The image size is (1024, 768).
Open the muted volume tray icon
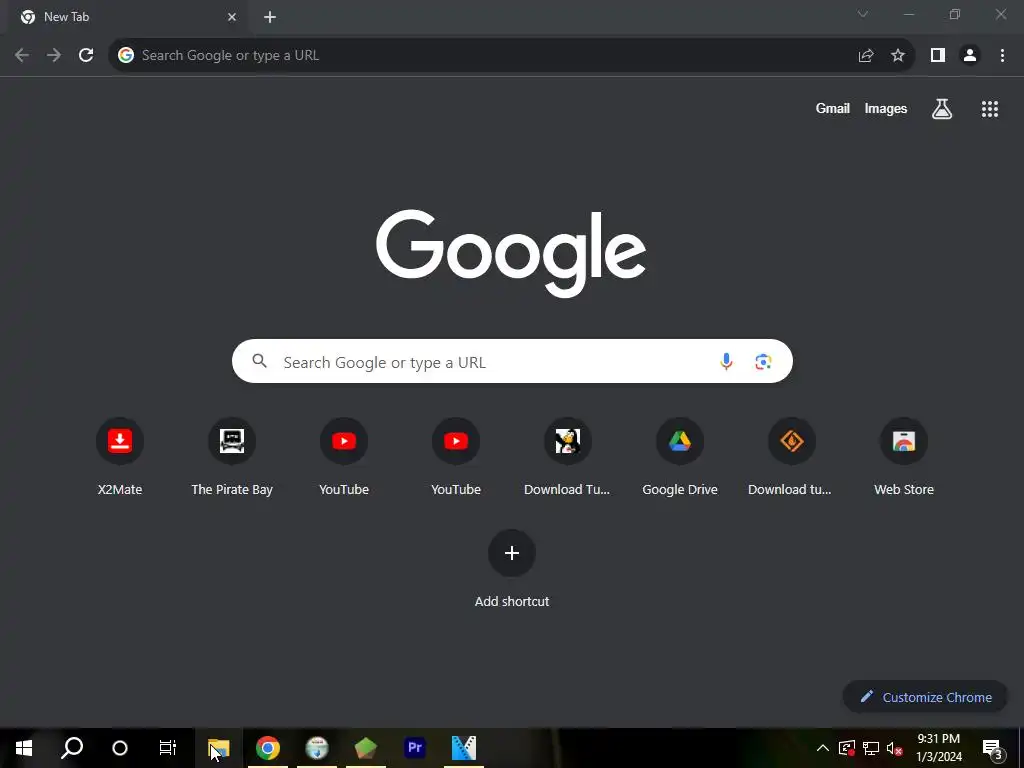pyautogui.click(x=895, y=748)
